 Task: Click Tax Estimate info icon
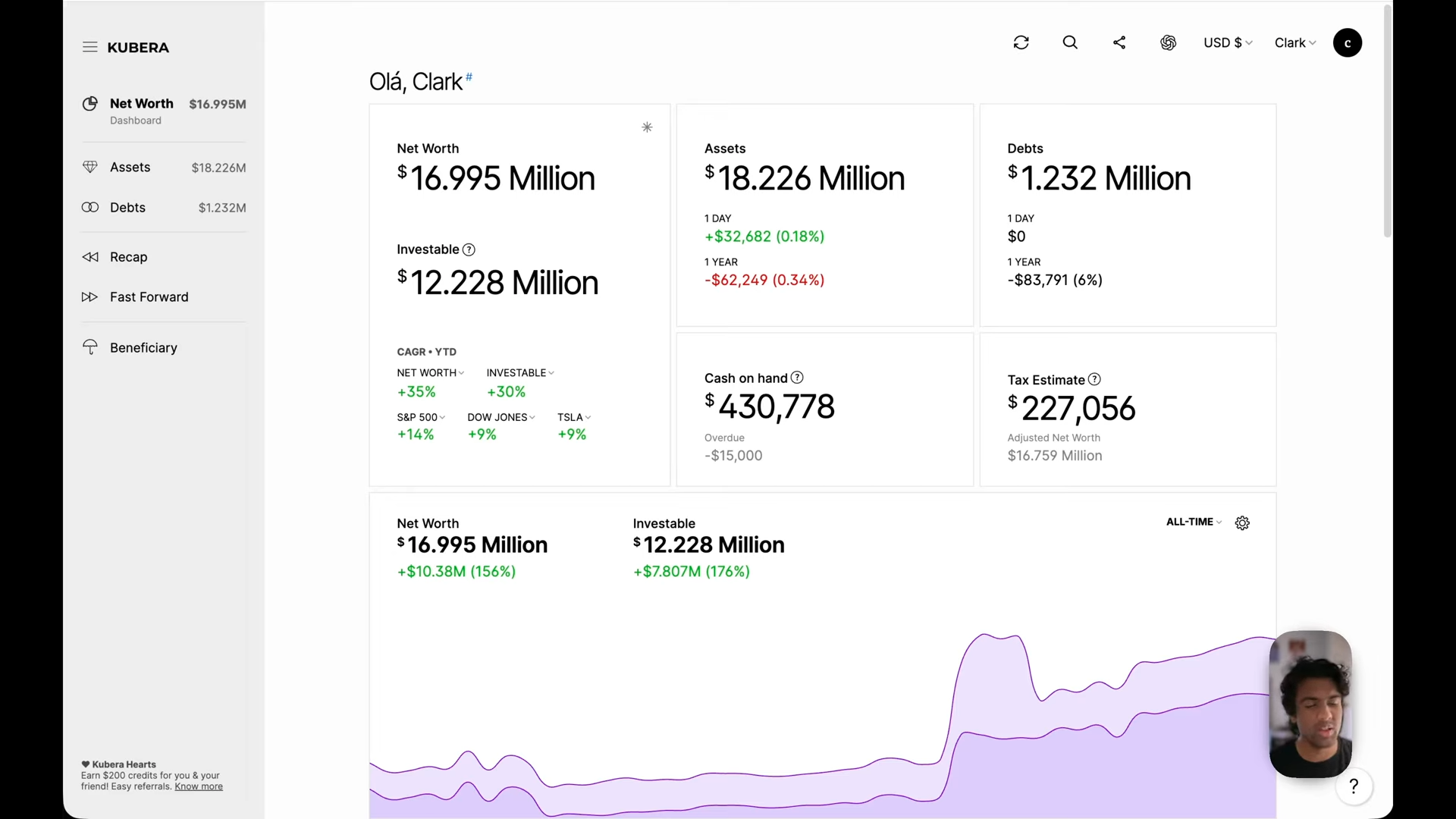point(1094,379)
